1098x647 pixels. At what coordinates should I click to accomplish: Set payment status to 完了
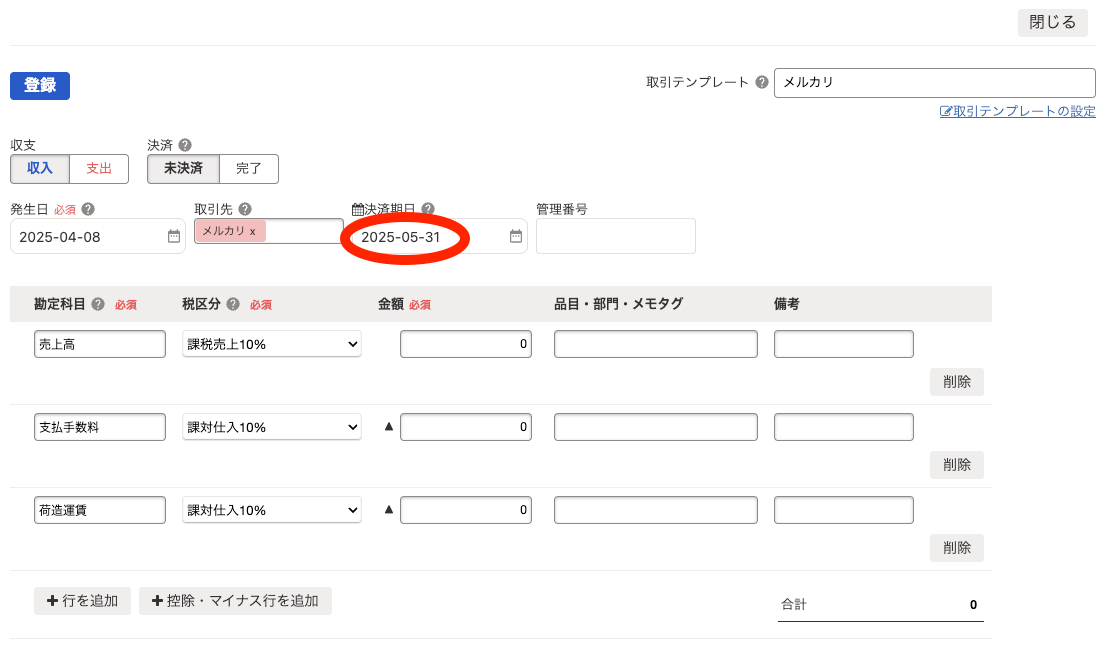[248, 169]
